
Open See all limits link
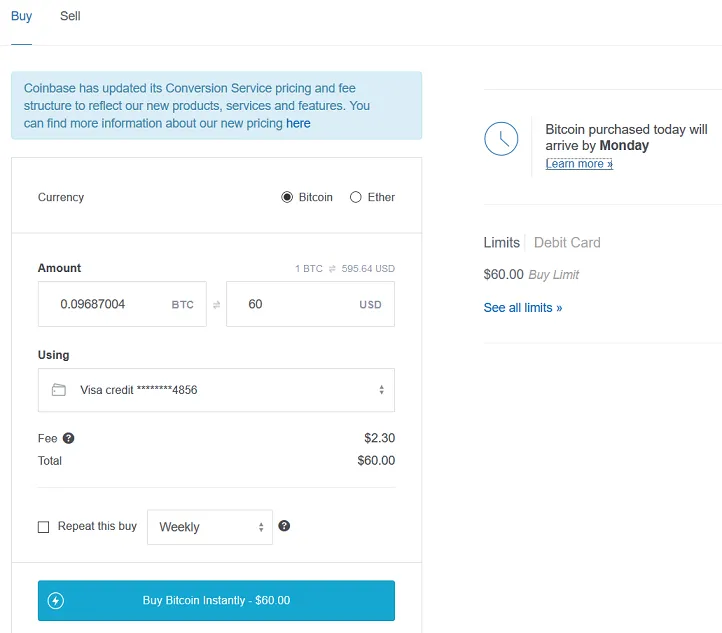click(523, 308)
